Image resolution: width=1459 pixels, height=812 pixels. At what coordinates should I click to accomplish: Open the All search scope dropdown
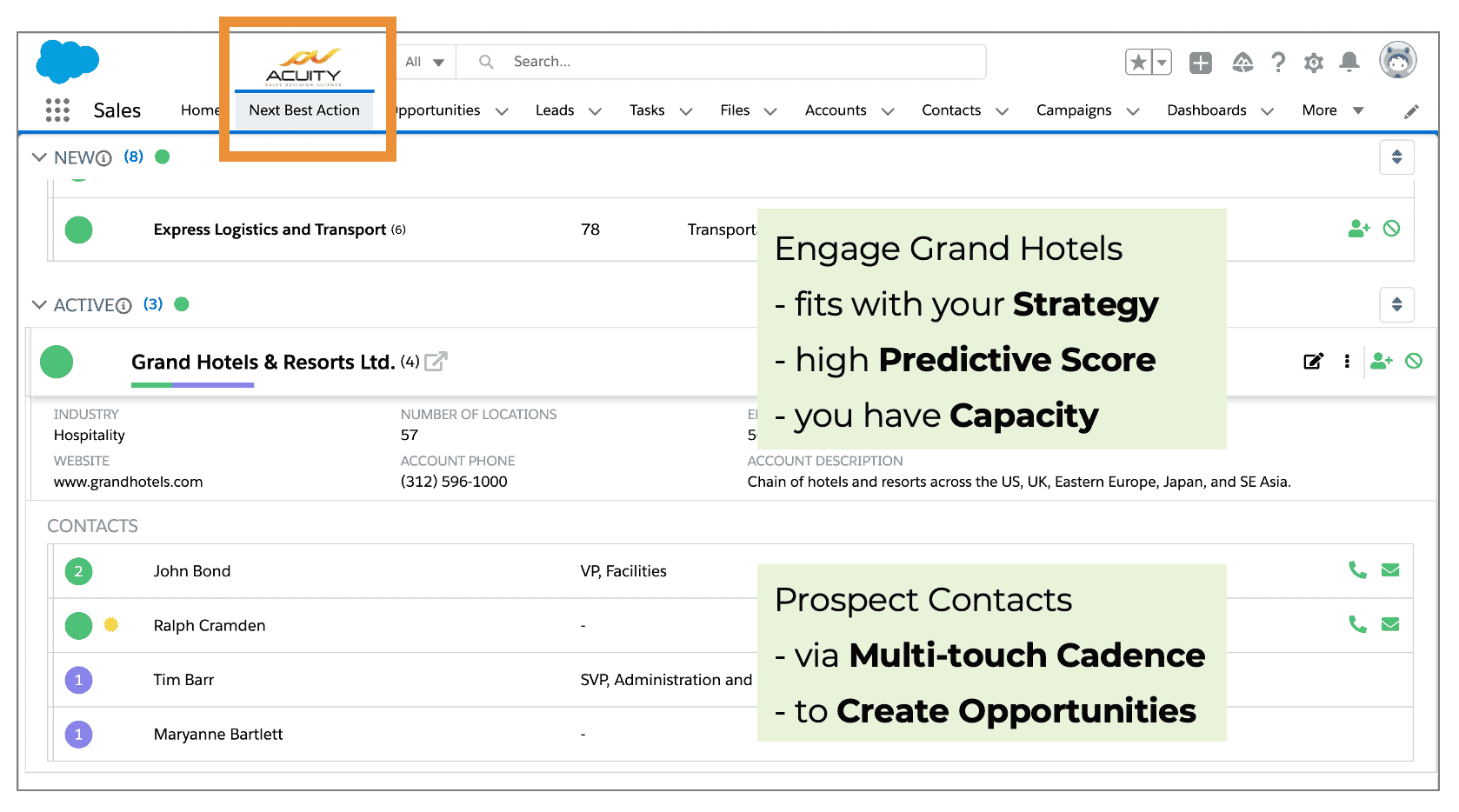coord(425,62)
